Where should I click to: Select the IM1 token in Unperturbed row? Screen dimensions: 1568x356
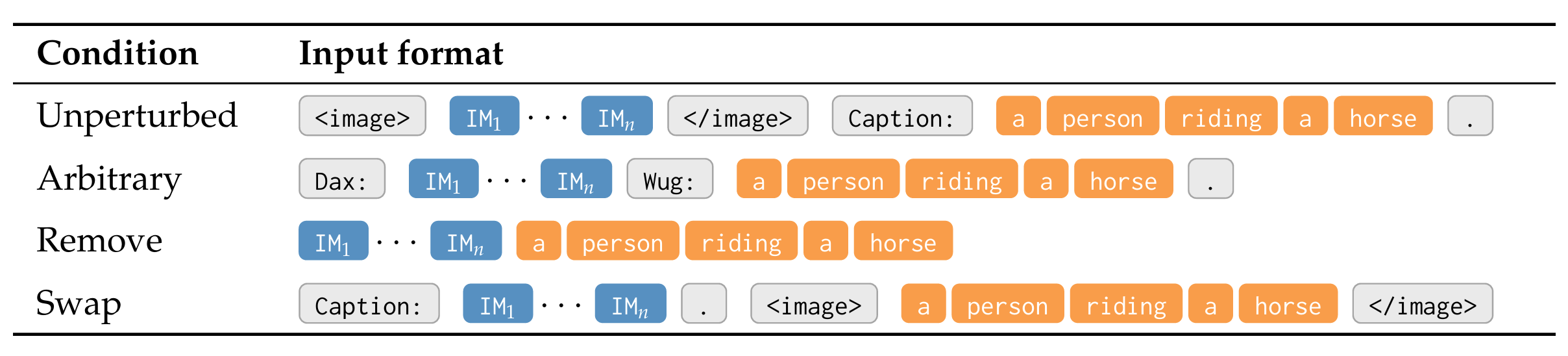484,116
